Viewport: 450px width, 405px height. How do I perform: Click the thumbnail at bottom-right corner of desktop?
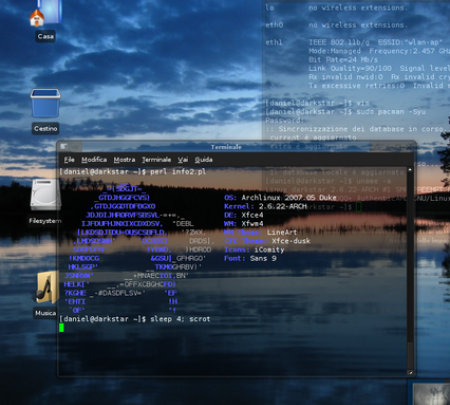431,394
